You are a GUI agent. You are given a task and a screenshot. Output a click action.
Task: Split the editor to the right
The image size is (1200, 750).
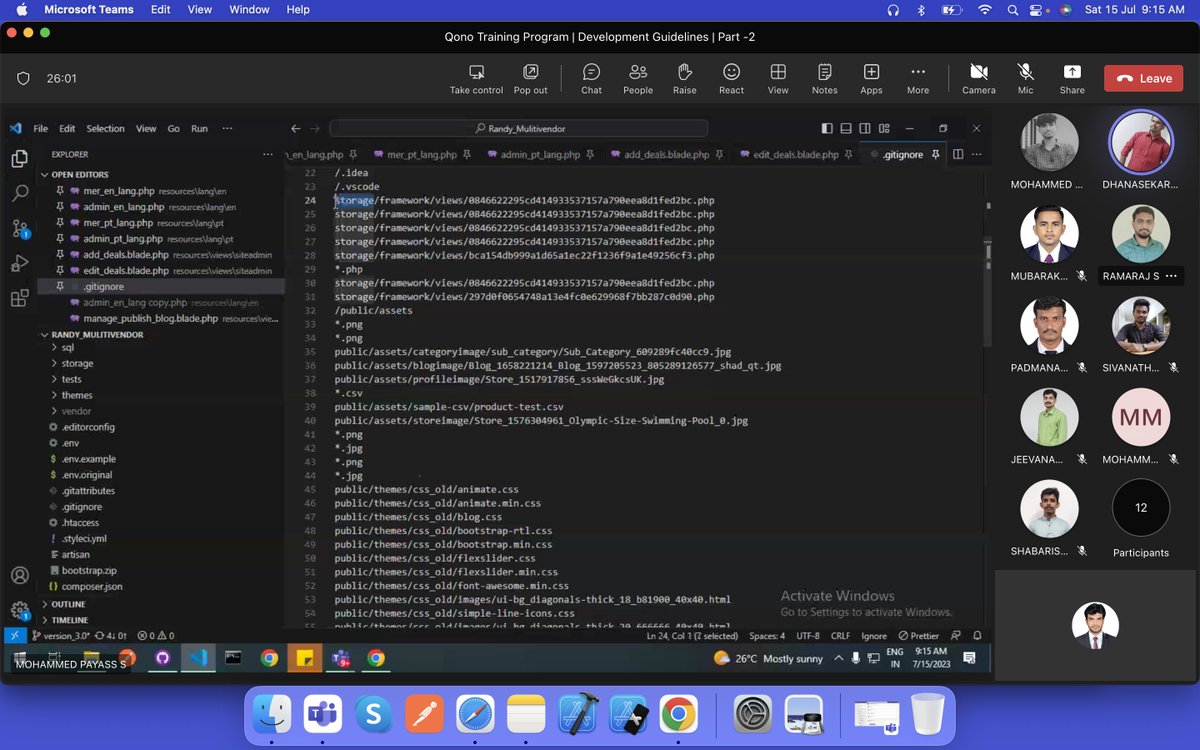pyautogui.click(x=958, y=155)
